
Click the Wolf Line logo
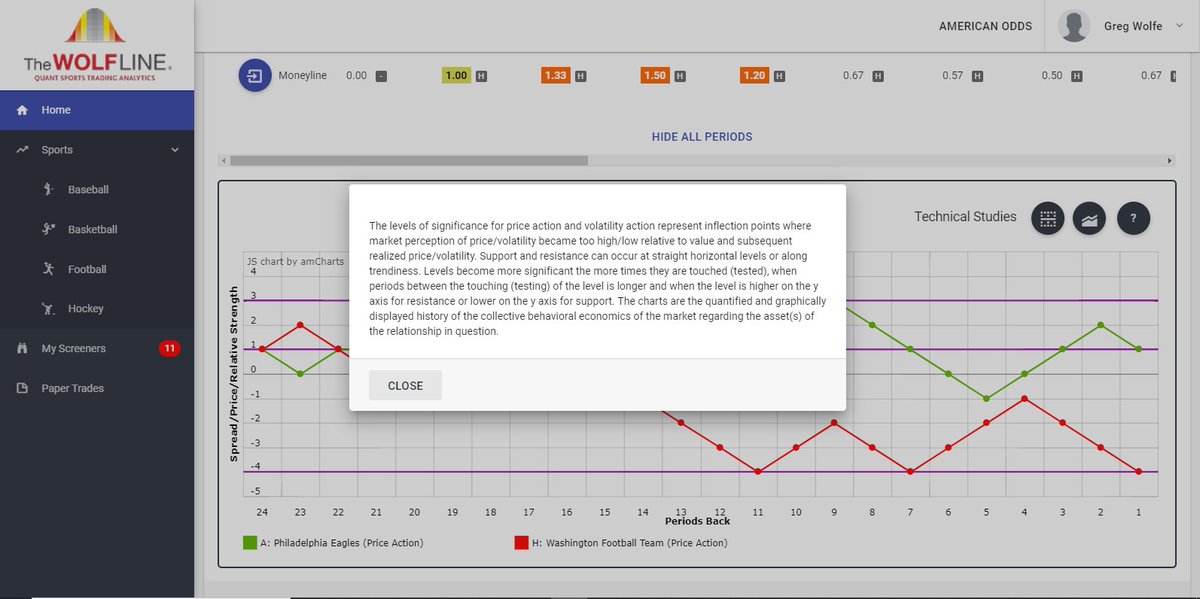point(97,44)
